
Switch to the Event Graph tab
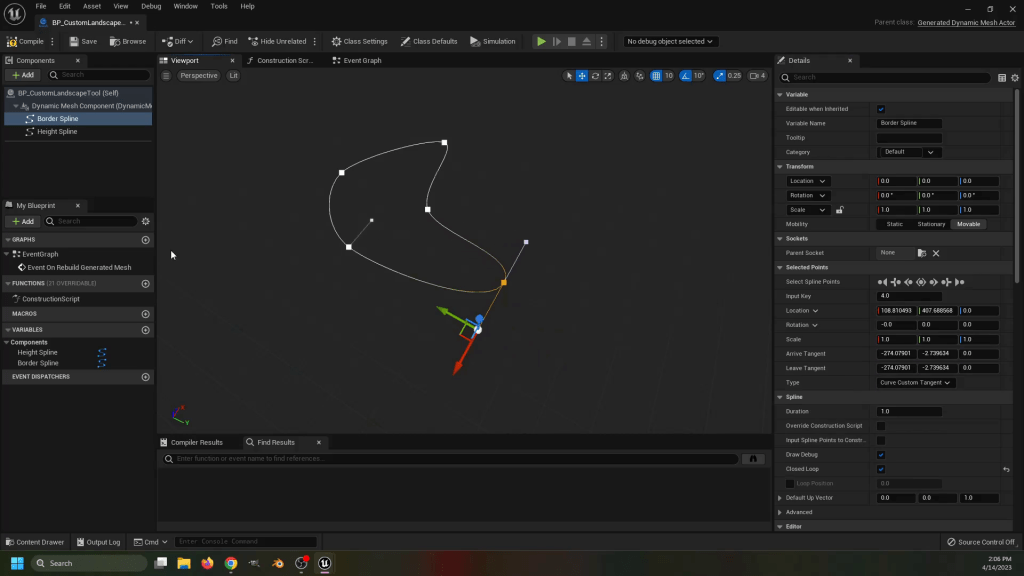361,61
